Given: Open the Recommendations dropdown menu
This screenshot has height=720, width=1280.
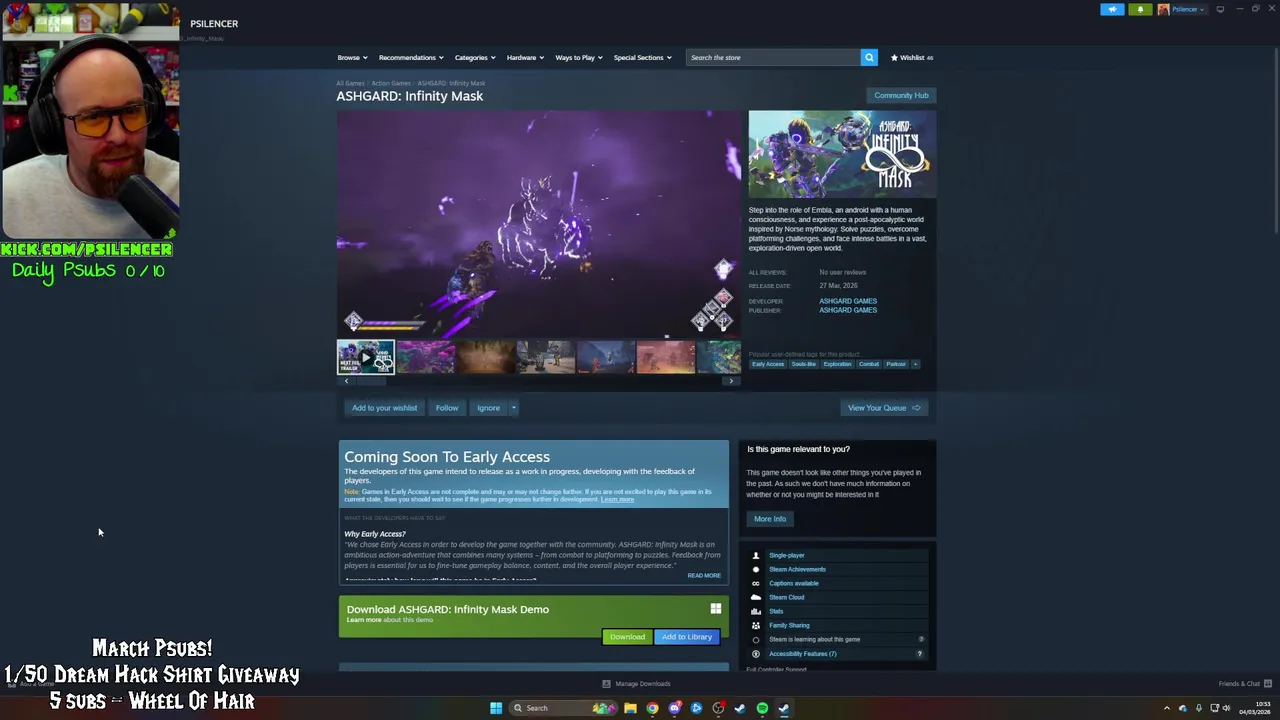Looking at the screenshot, I should pyautogui.click(x=411, y=57).
